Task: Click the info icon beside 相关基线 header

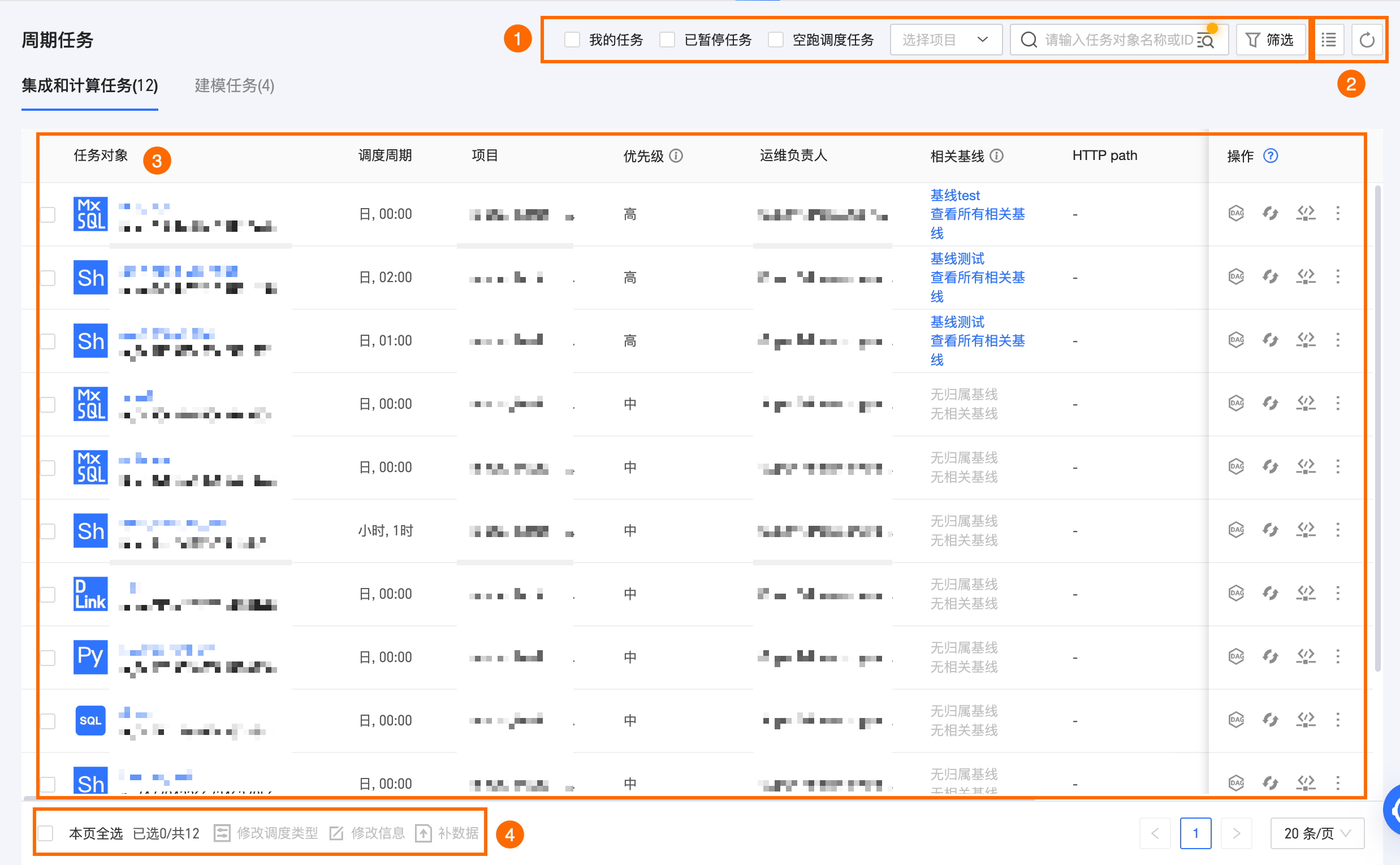Action: [x=996, y=155]
